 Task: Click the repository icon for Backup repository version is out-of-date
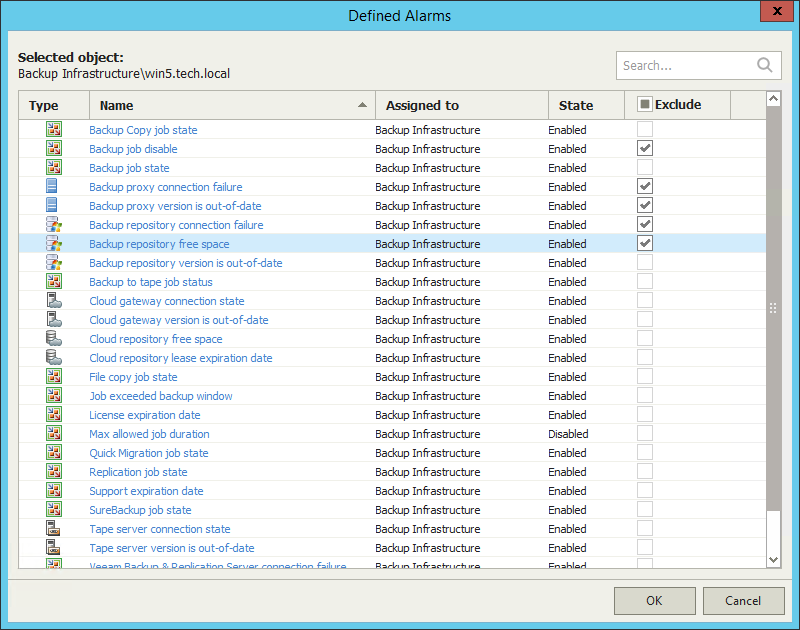pos(54,262)
